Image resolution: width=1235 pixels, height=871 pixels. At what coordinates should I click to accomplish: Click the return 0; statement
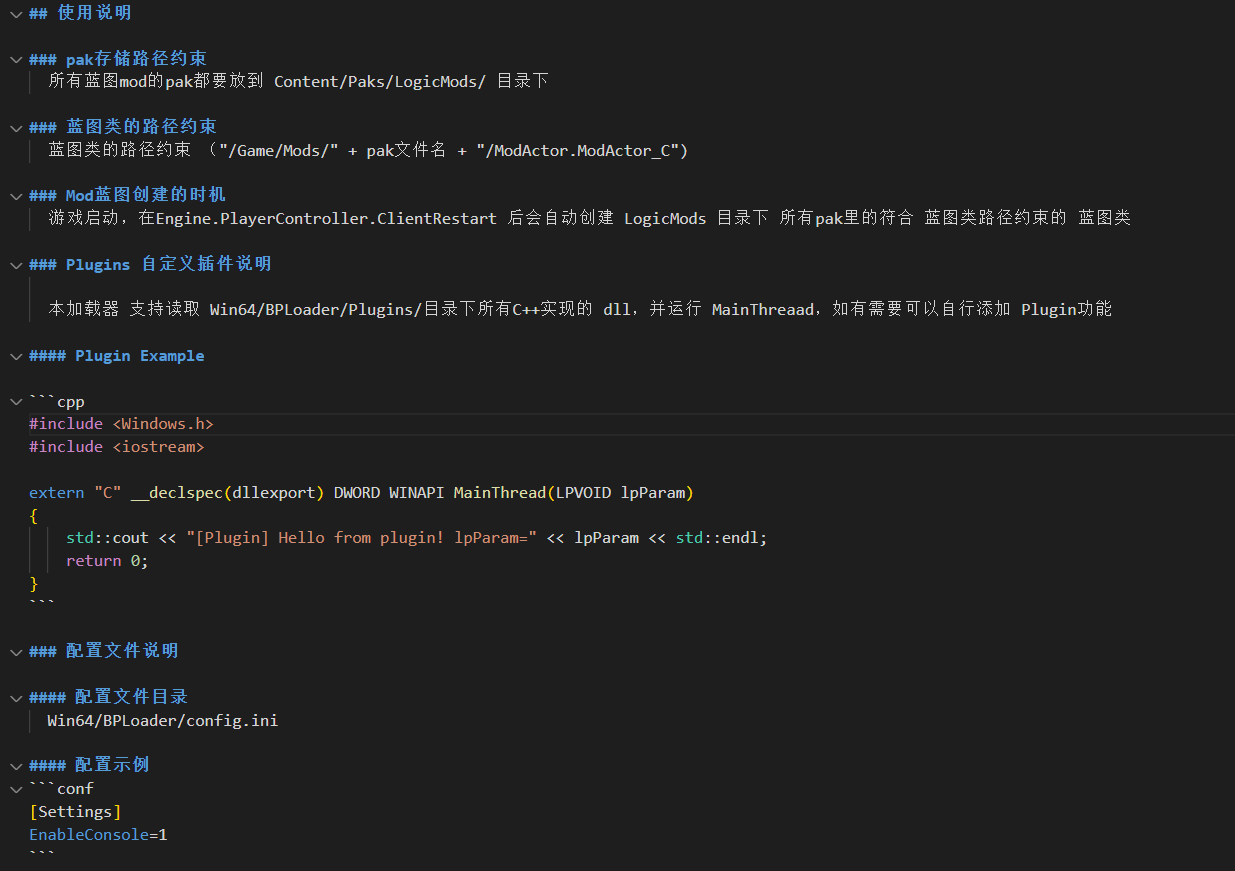pos(107,561)
